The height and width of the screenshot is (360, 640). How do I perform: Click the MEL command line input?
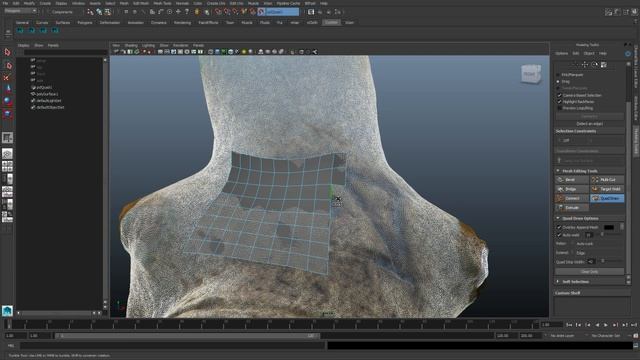(x=172, y=345)
